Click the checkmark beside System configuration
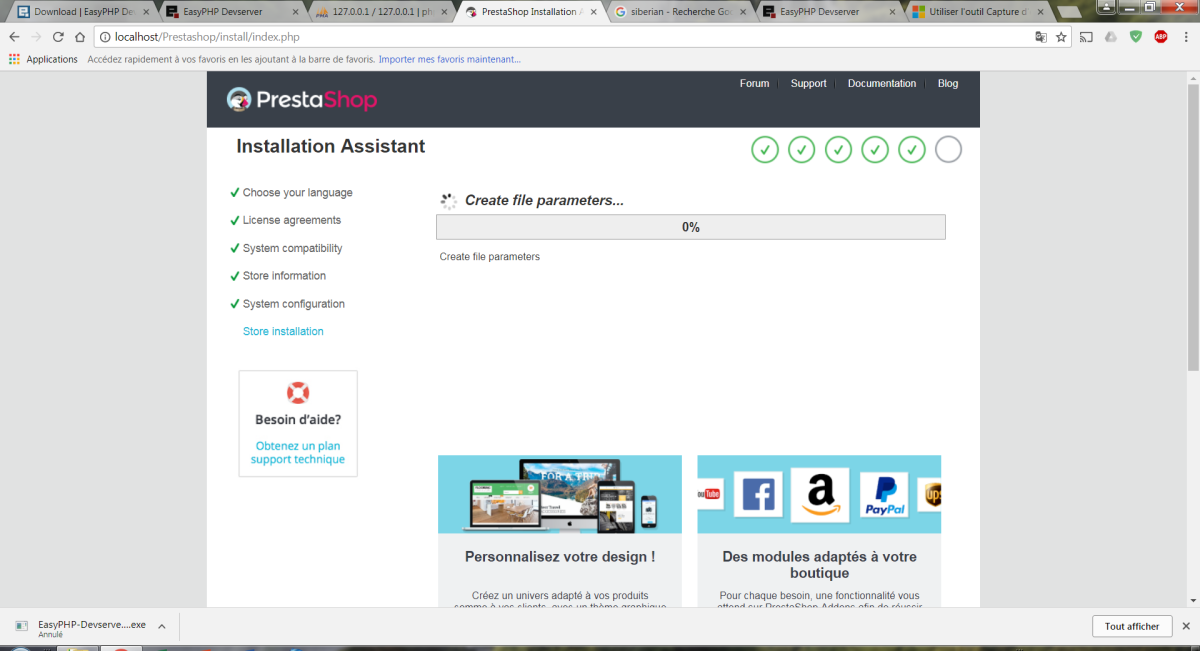Viewport: 1200px width, 651px height. pos(234,304)
